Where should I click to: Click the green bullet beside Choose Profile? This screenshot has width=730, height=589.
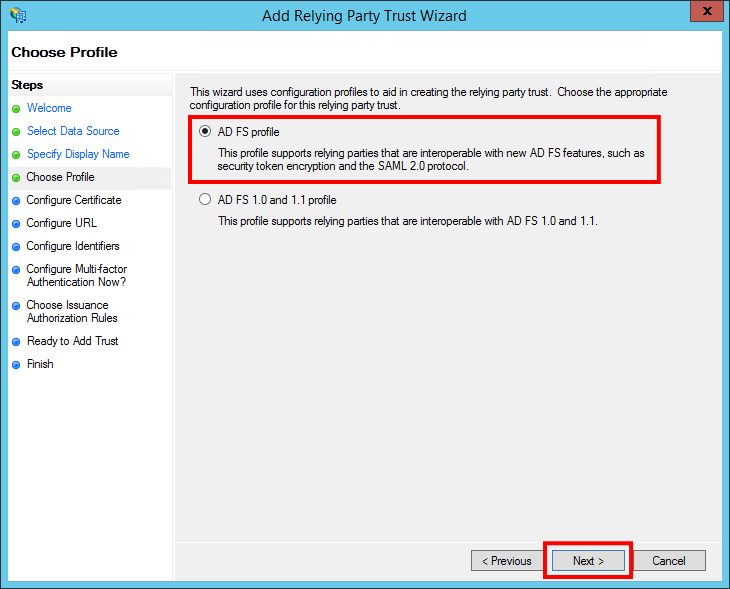click(x=16, y=178)
